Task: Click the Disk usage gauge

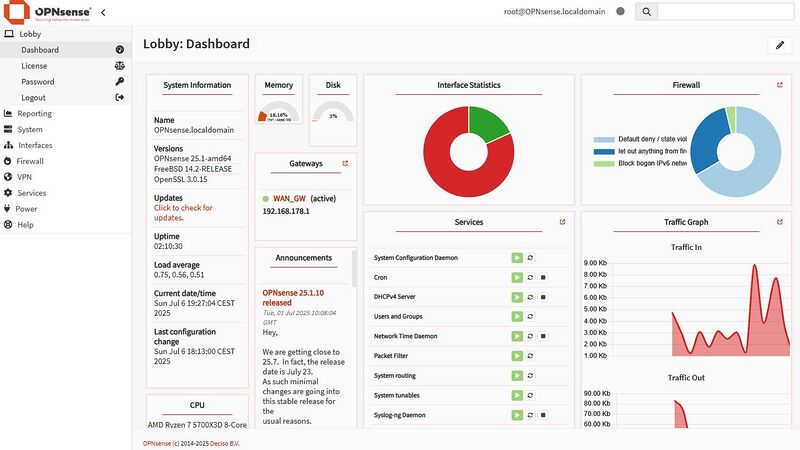Action: point(333,112)
